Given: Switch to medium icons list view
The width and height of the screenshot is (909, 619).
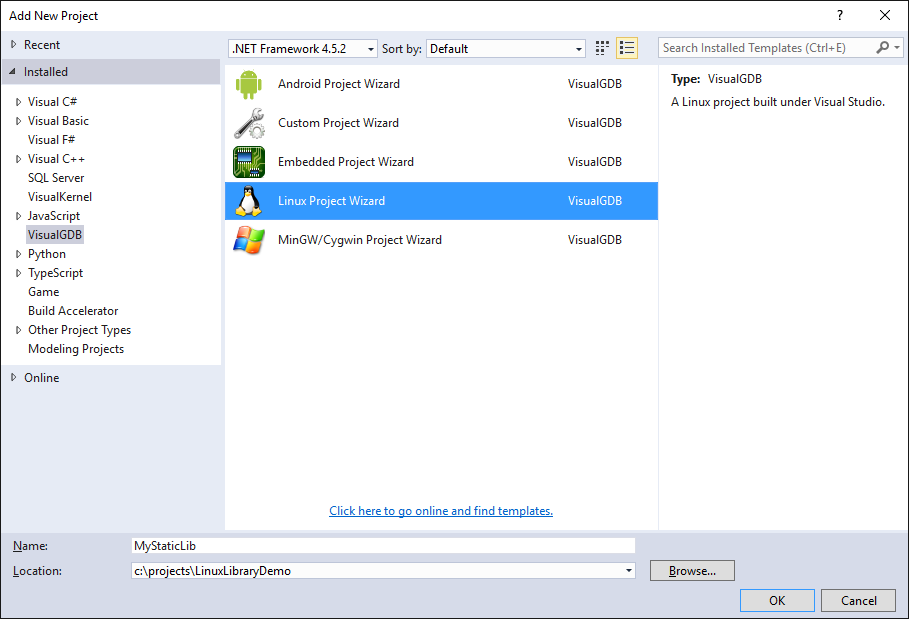Looking at the screenshot, I should (x=627, y=48).
